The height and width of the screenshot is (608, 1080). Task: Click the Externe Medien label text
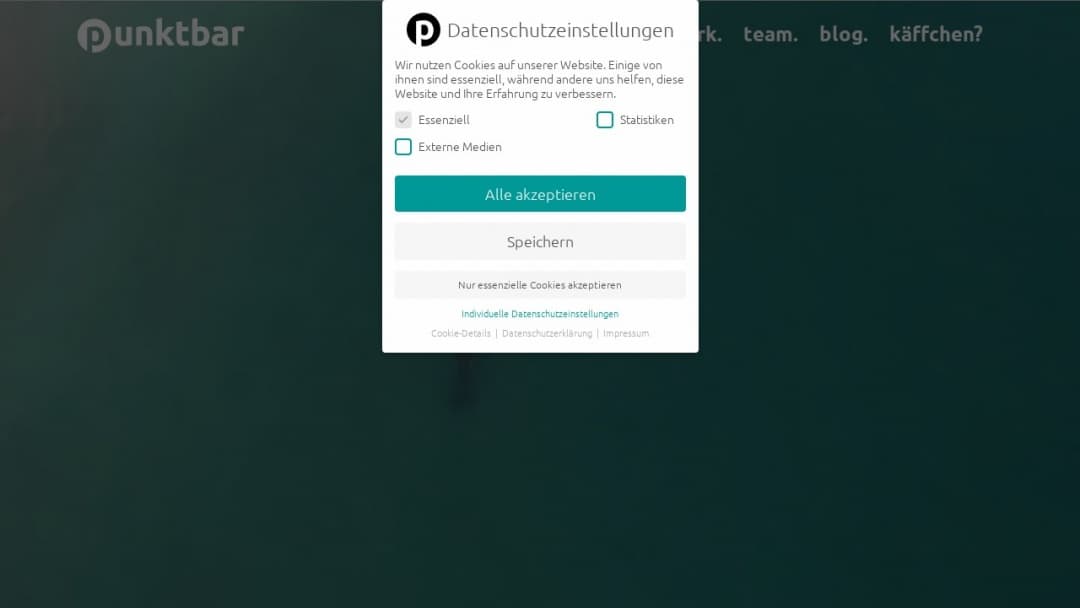click(460, 146)
